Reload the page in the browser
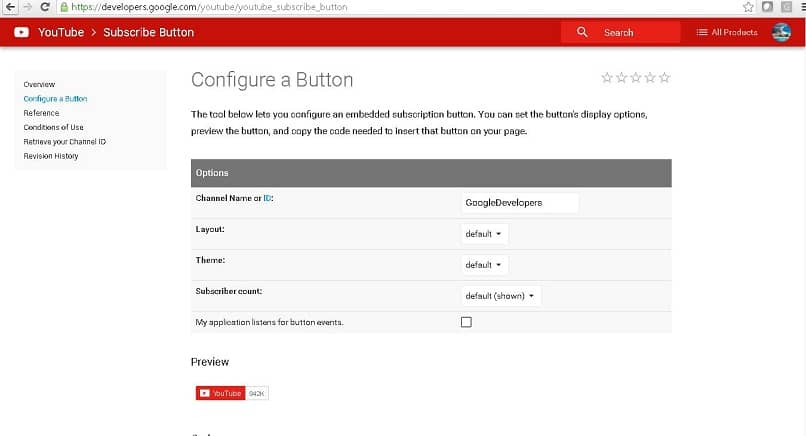The height and width of the screenshot is (436, 806). click(46, 6)
